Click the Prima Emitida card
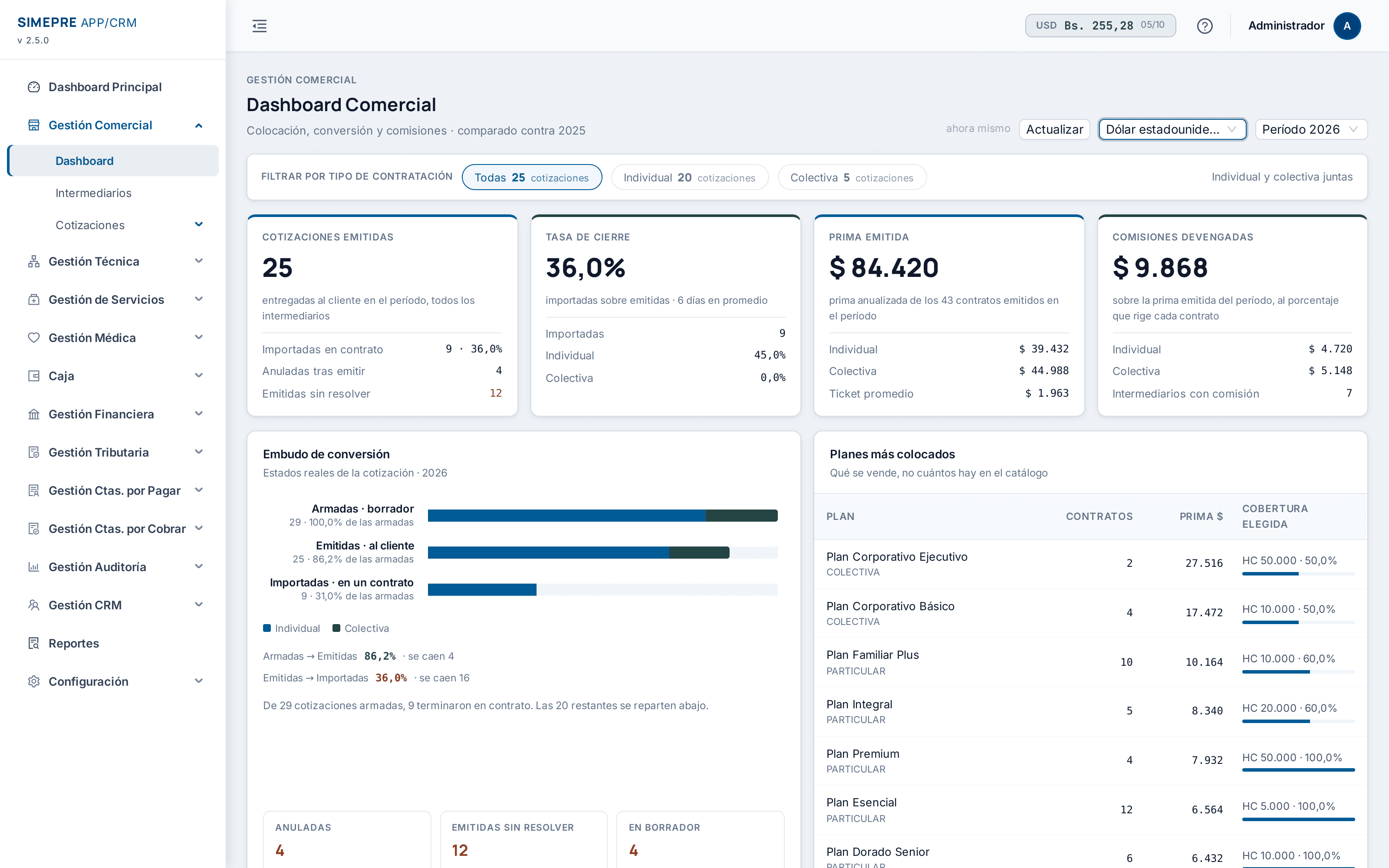Screen dimensions: 1389x868 pyautogui.click(x=949, y=315)
